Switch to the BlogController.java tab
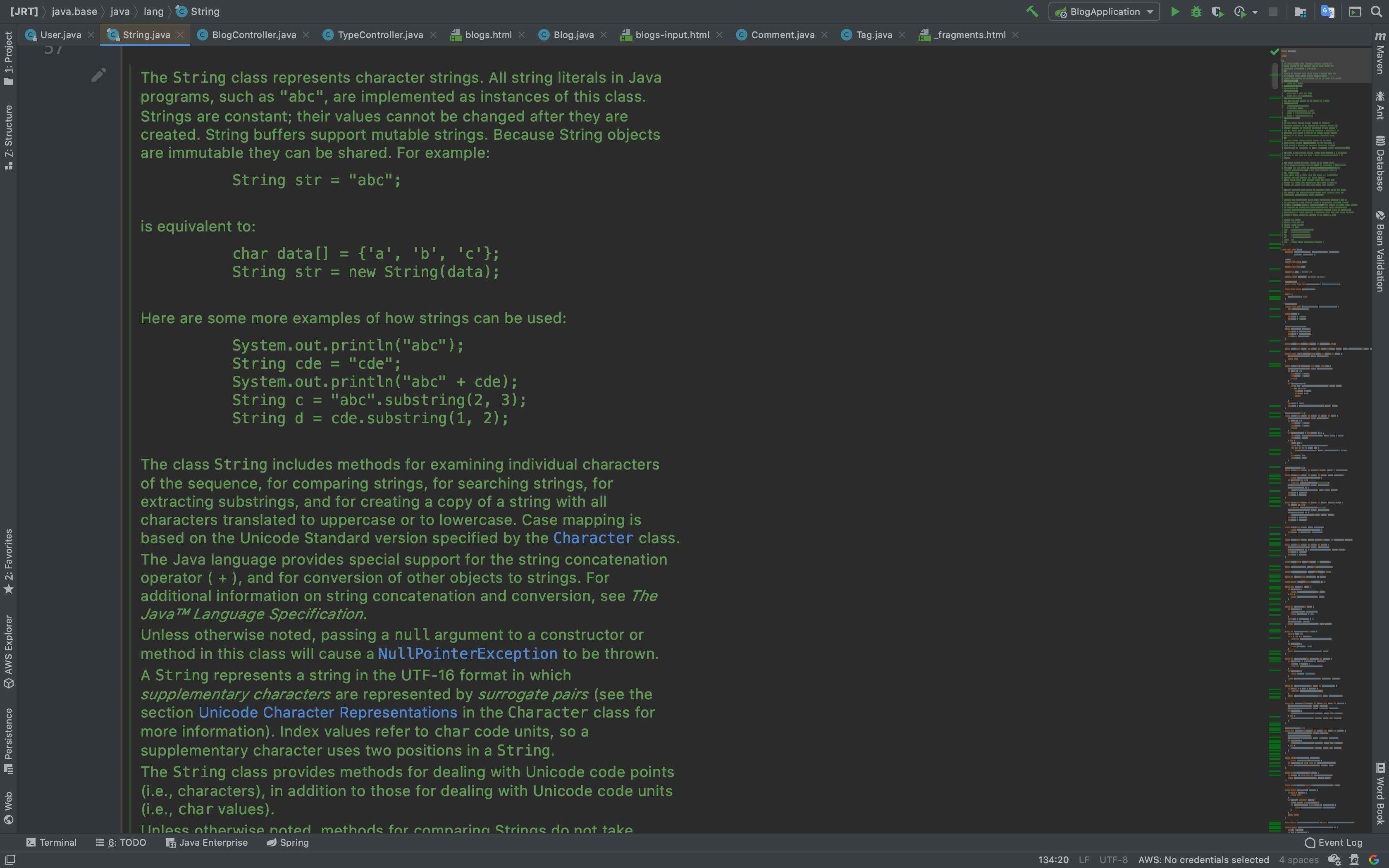The width and height of the screenshot is (1389, 868). click(254, 35)
